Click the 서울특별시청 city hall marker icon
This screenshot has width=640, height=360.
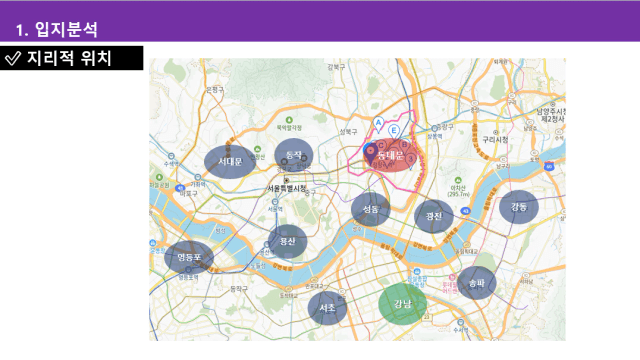click(287, 180)
